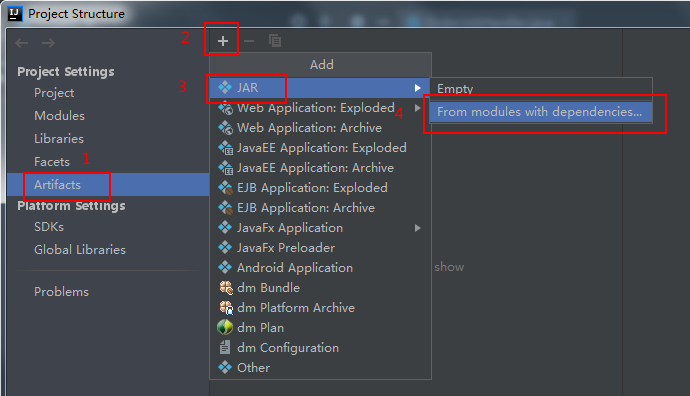
Task: Click the JavaEE Application: Exploded icon
Action: (225, 148)
